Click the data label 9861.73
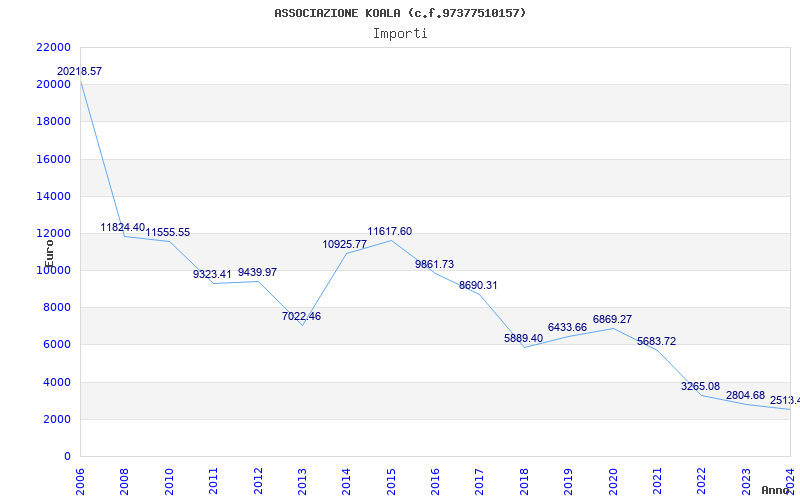Image resolution: width=800 pixels, height=500 pixels. click(434, 264)
